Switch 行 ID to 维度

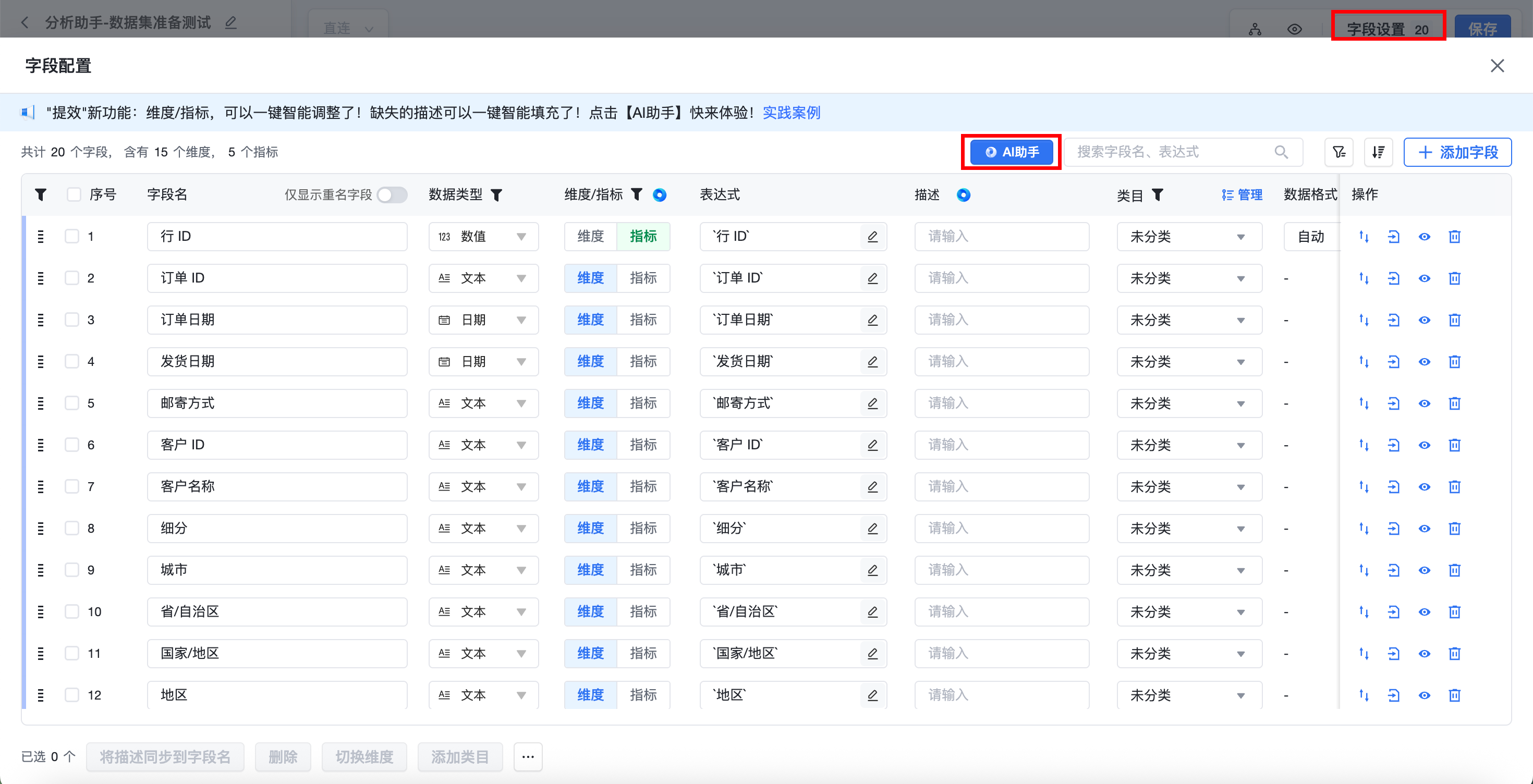(x=590, y=237)
